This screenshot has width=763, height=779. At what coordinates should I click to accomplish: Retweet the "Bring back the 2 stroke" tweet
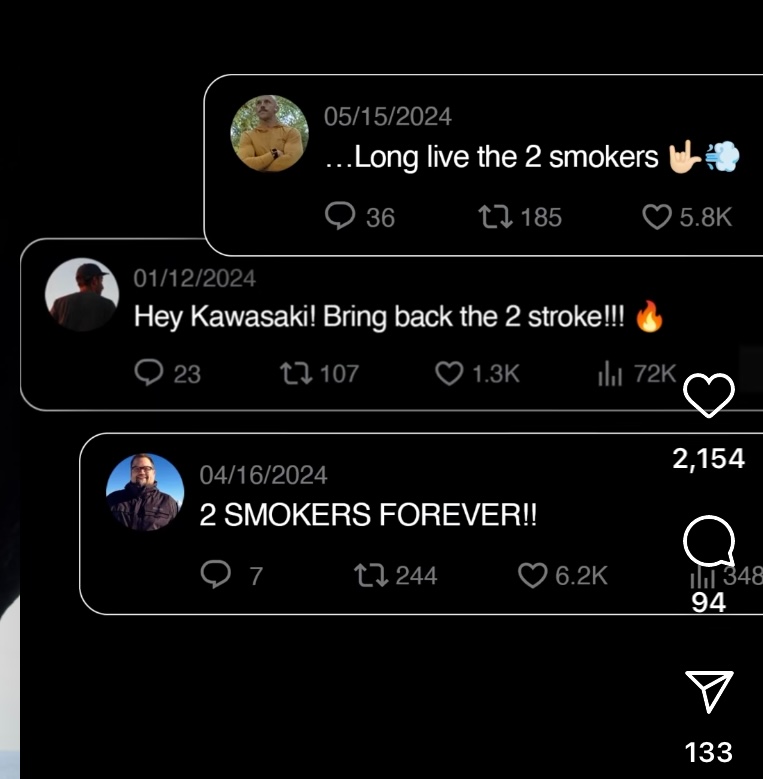tap(294, 373)
